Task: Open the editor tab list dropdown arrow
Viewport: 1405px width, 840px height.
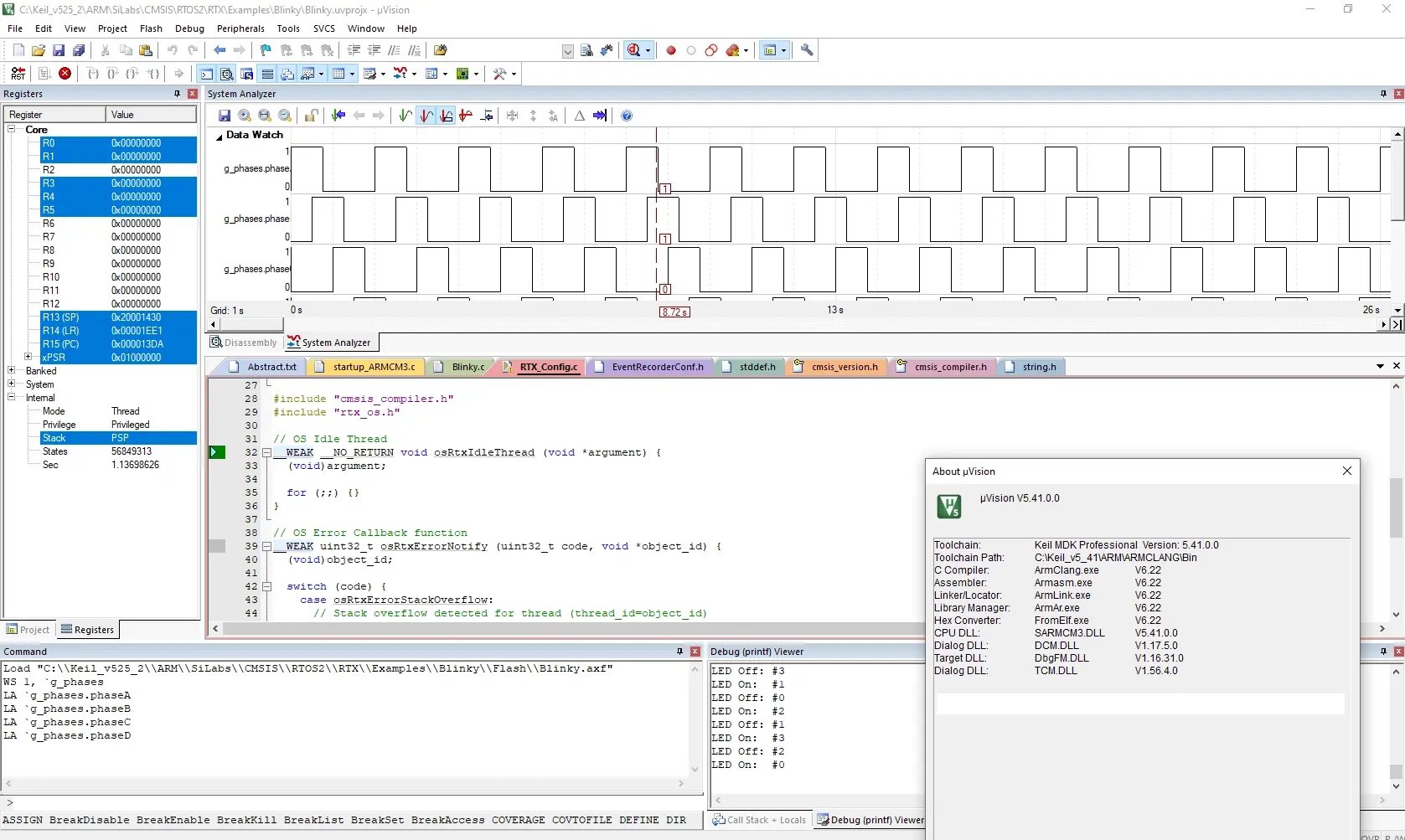Action: (1380, 367)
